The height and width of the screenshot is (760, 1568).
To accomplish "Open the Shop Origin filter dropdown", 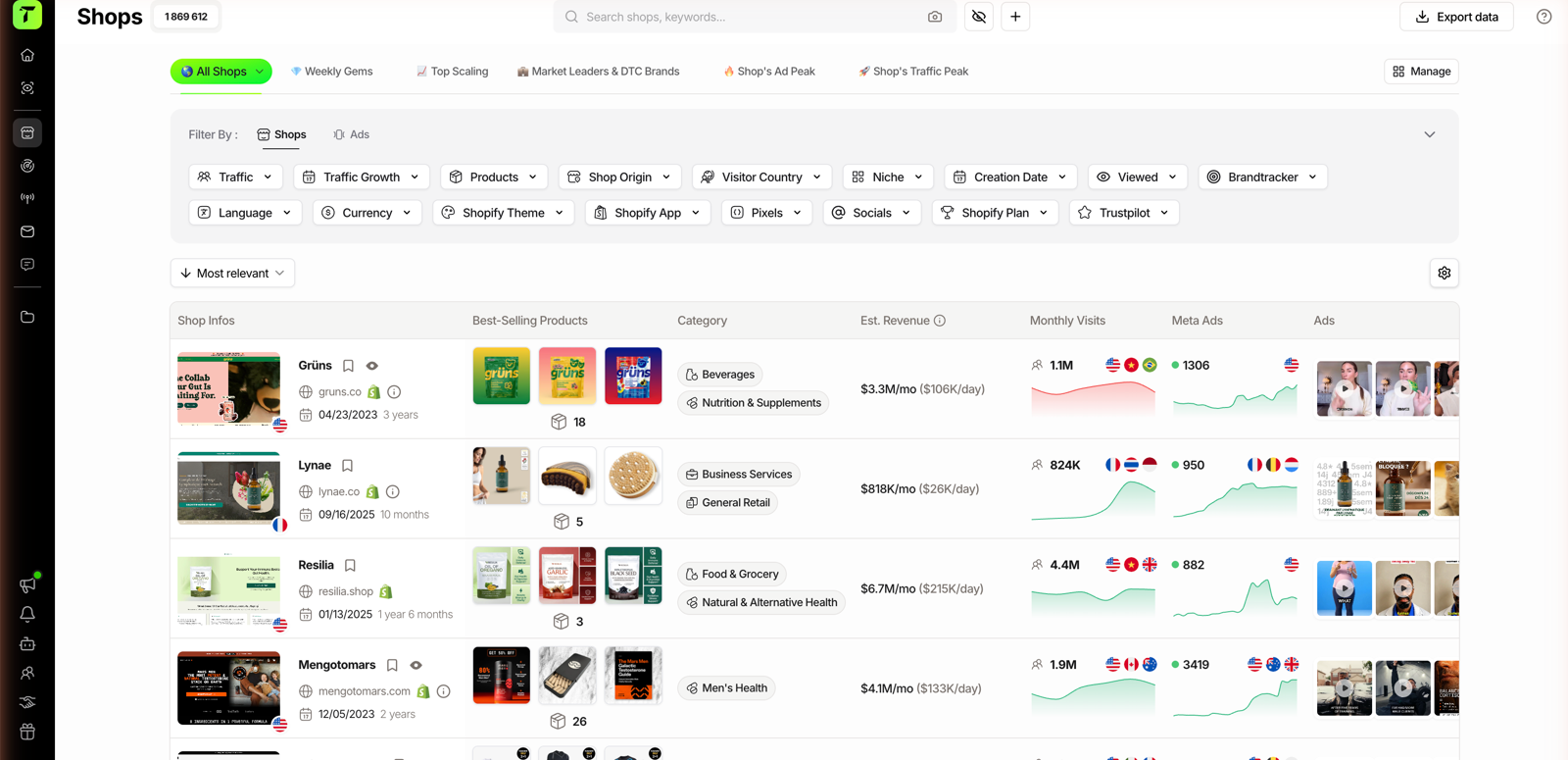I will [619, 177].
